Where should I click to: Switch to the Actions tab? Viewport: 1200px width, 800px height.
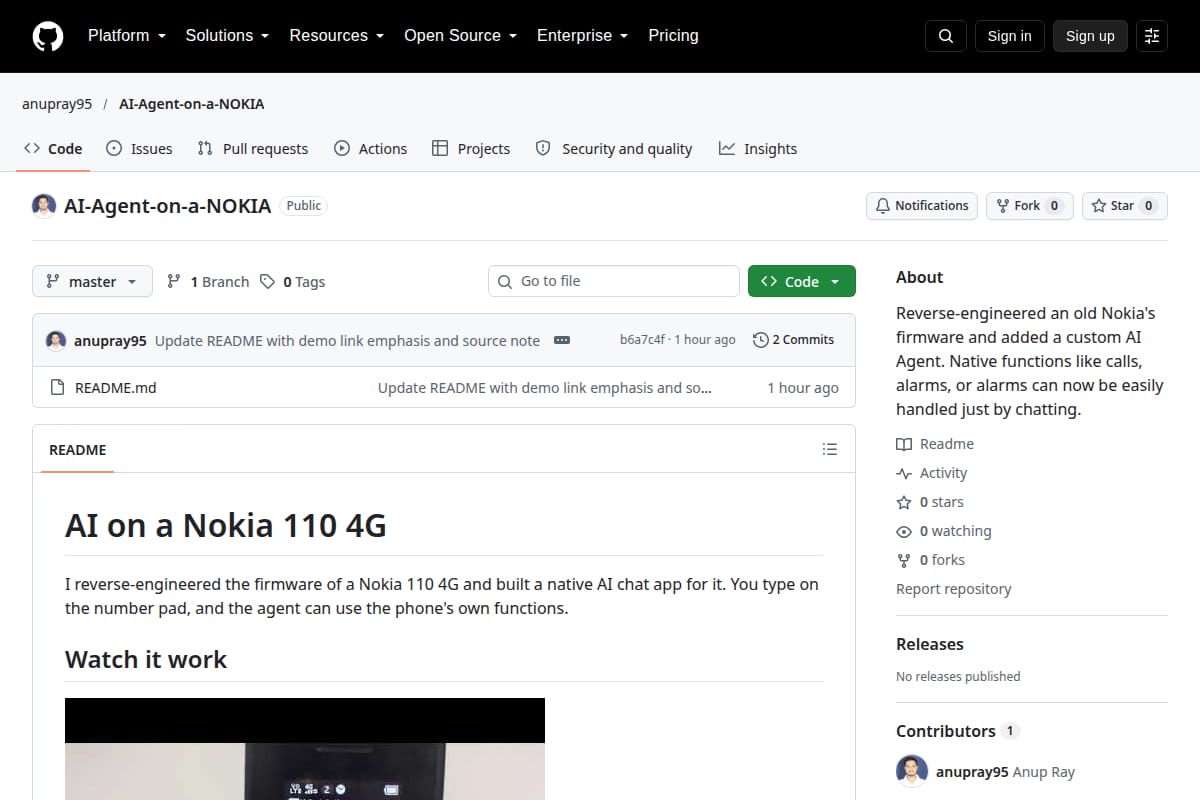pyautogui.click(x=370, y=148)
